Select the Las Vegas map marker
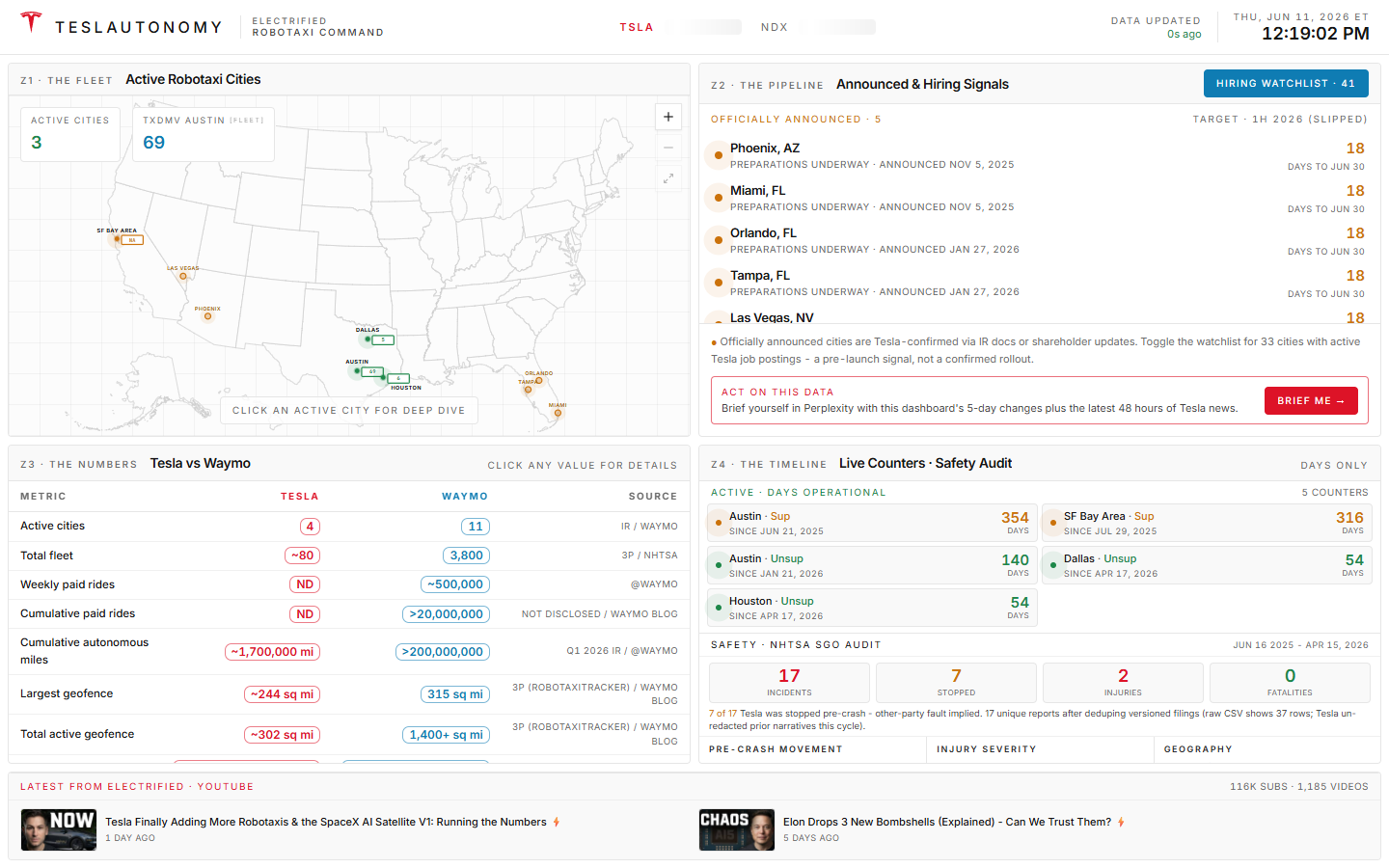This screenshot has width=1389, height=868. click(x=183, y=276)
